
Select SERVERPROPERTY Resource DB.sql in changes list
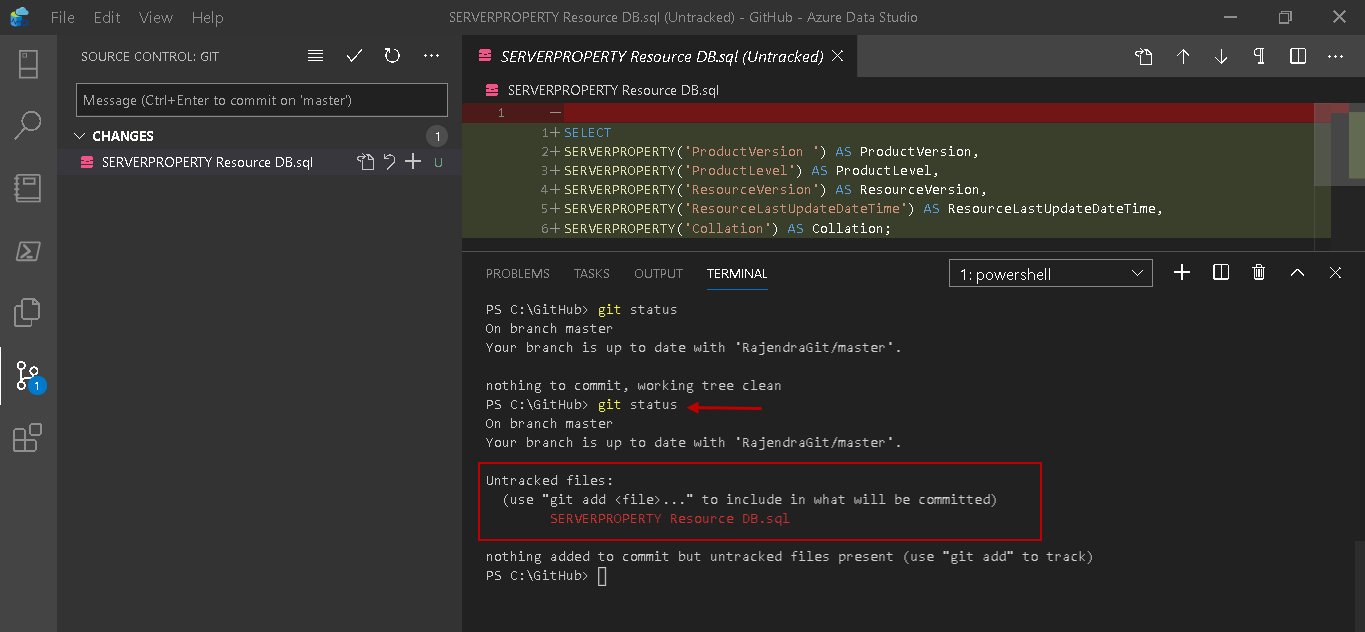[x=207, y=162]
